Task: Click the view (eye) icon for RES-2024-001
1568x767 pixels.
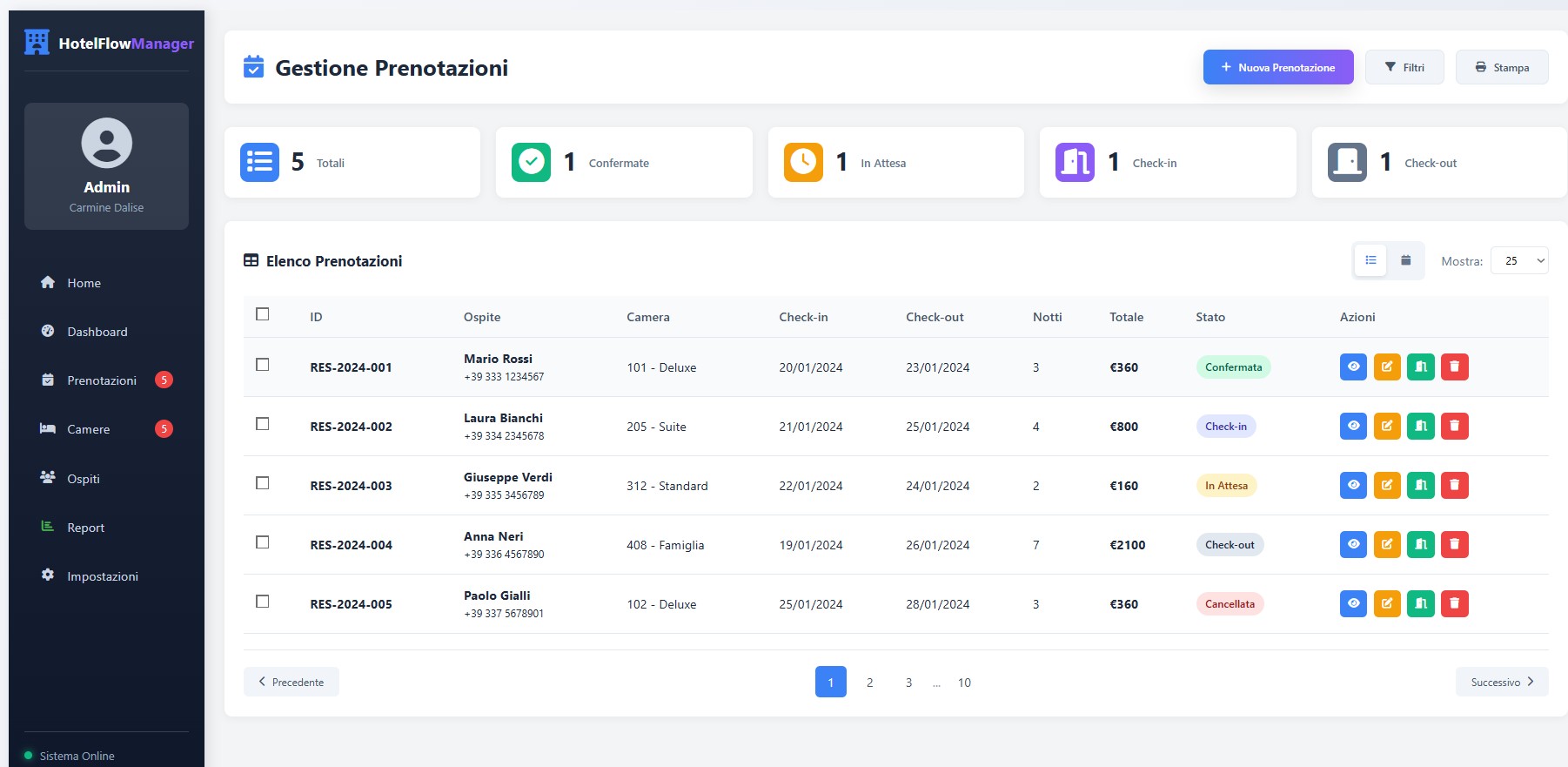Action: [x=1353, y=367]
